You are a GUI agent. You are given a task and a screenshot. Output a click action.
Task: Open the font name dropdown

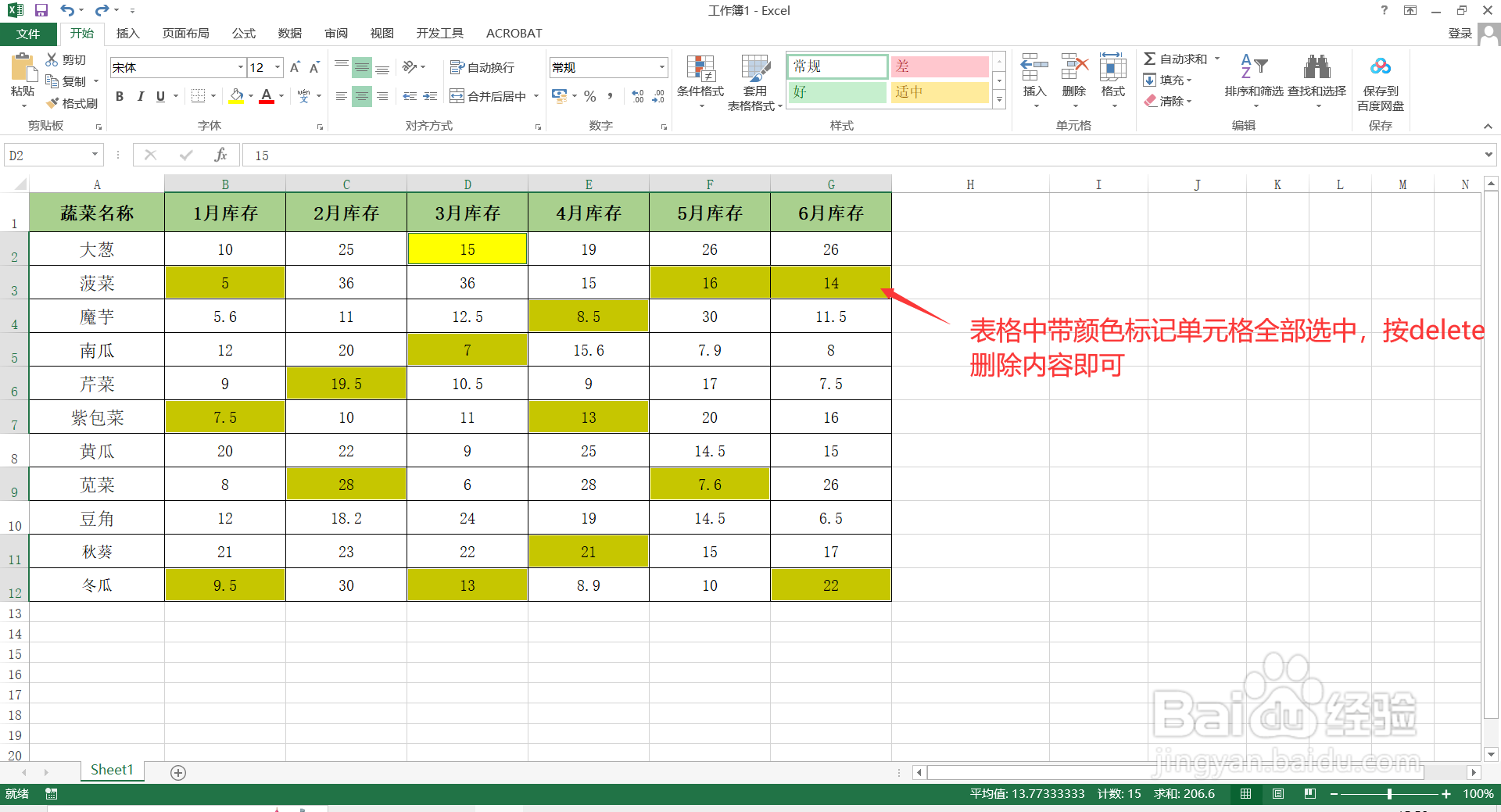[239, 67]
